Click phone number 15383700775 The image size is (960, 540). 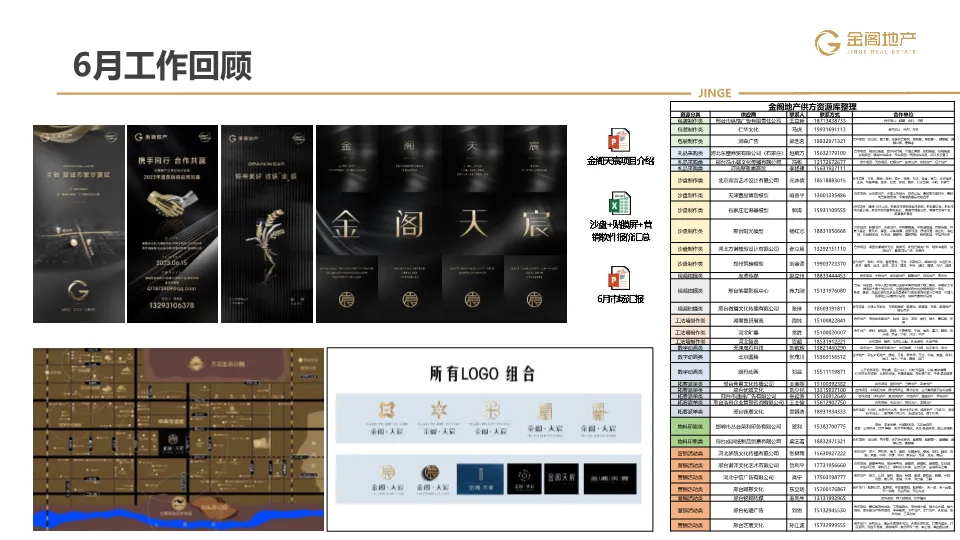tap(830, 426)
